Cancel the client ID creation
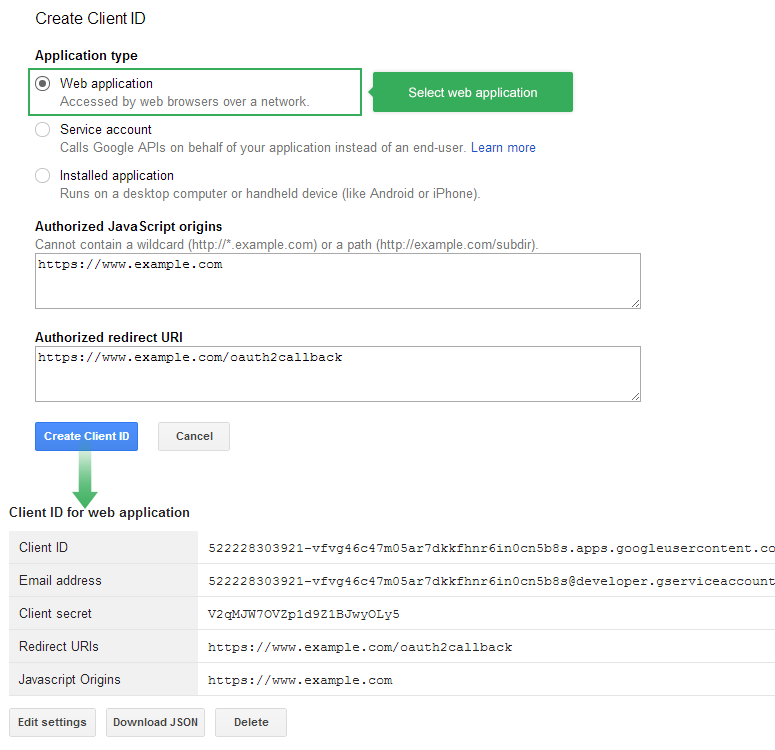This screenshot has width=775, height=750. (194, 436)
